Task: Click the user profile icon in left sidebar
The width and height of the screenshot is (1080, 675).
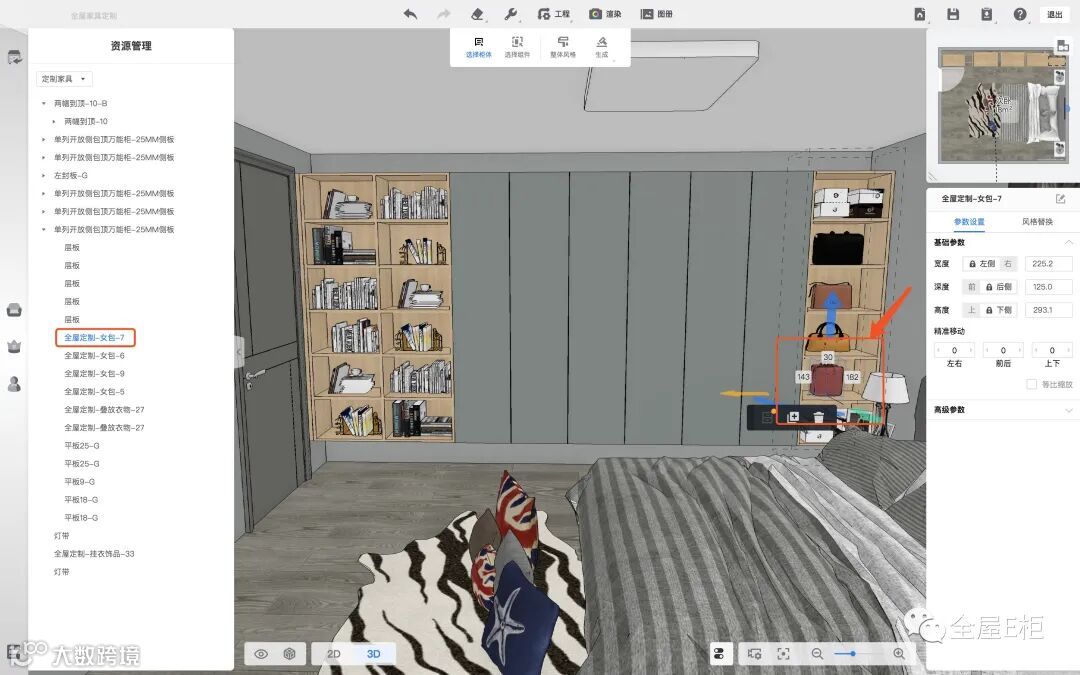Action: (14, 384)
